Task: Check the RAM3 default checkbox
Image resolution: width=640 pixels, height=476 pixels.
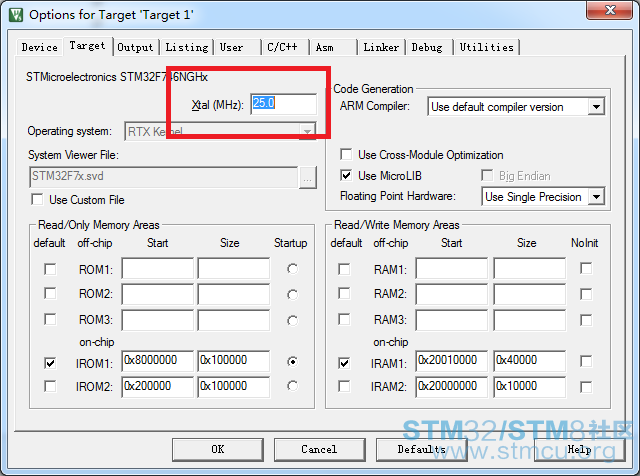Action: (x=344, y=319)
